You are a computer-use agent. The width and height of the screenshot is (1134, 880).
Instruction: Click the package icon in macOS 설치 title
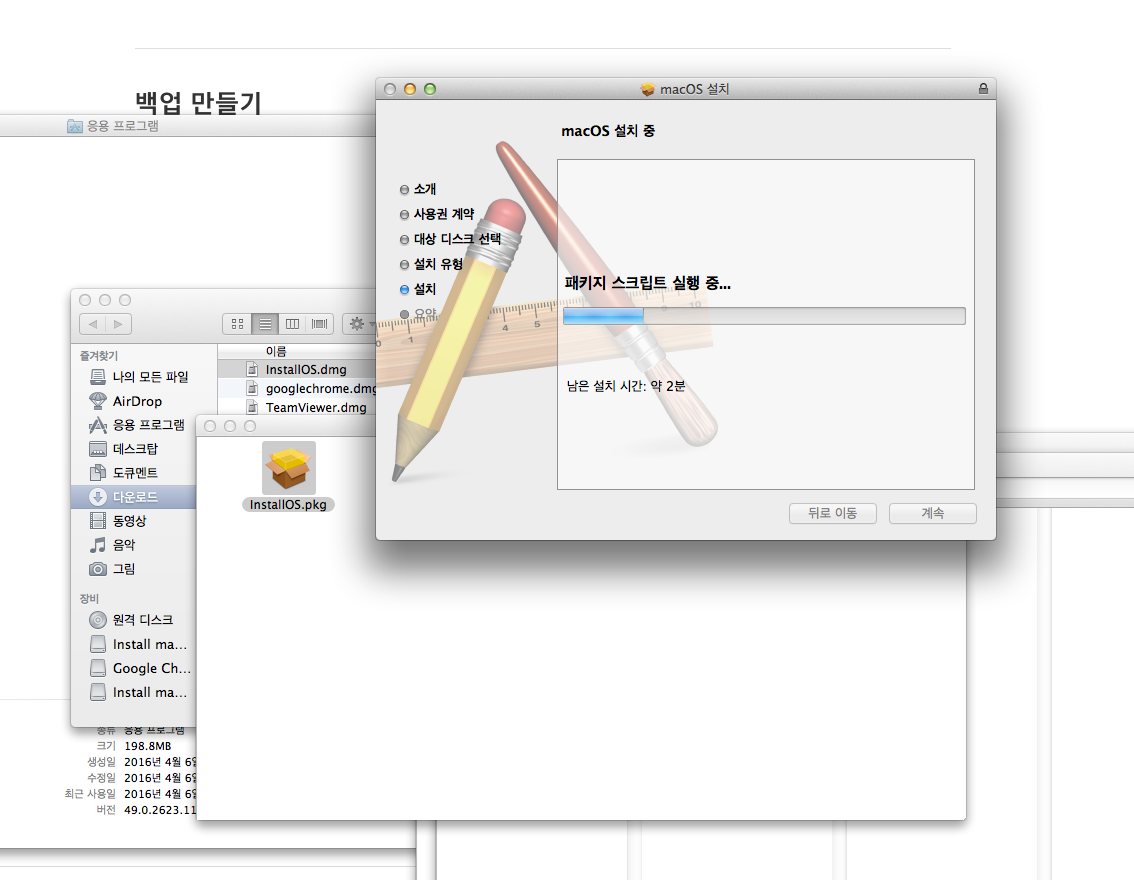point(647,89)
